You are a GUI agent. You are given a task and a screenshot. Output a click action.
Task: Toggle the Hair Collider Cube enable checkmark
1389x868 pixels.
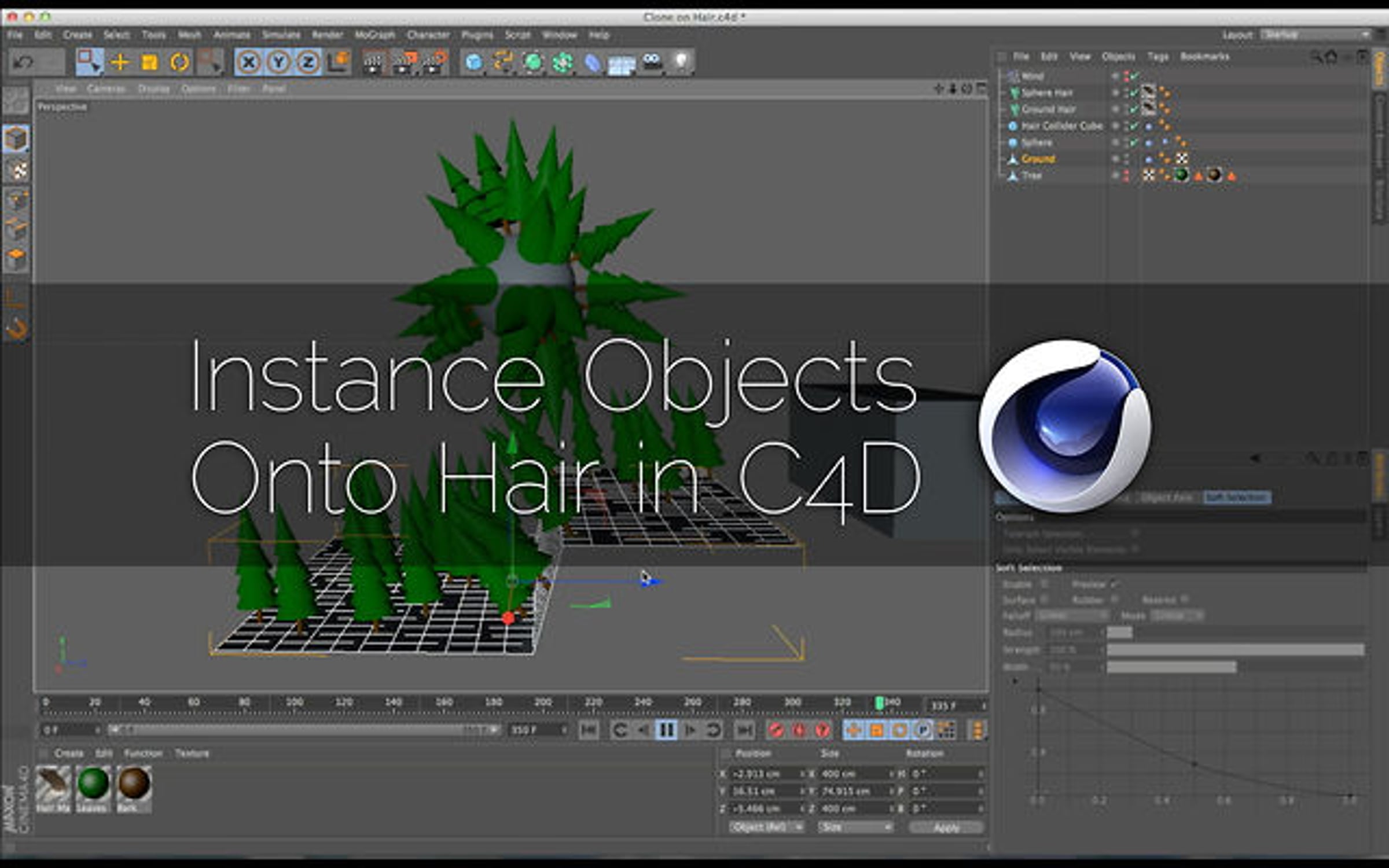[x=1136, y=126]
